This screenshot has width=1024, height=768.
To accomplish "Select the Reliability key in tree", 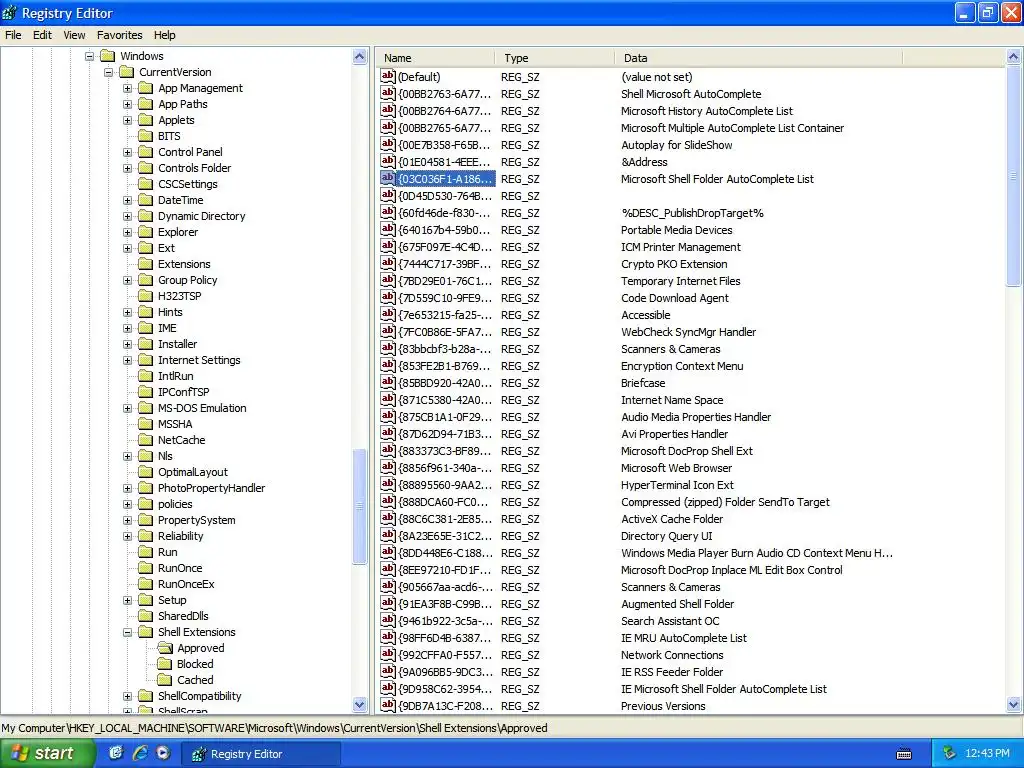I will (x=180, y=536).
